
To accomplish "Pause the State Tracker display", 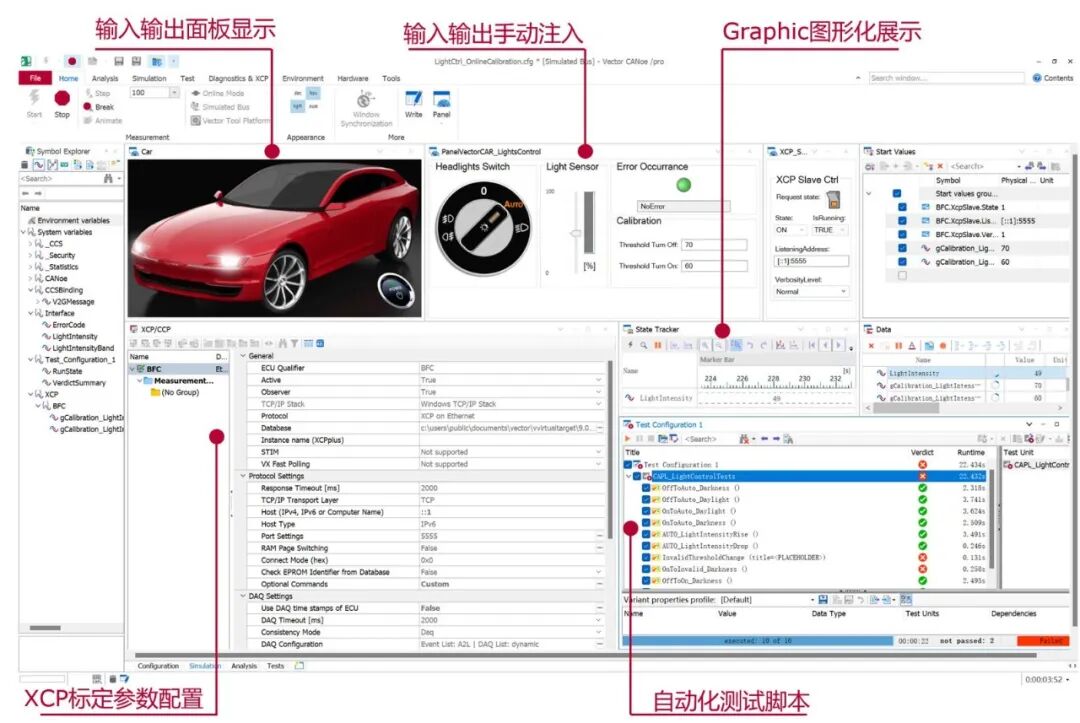I will click(x=657, y=345).
